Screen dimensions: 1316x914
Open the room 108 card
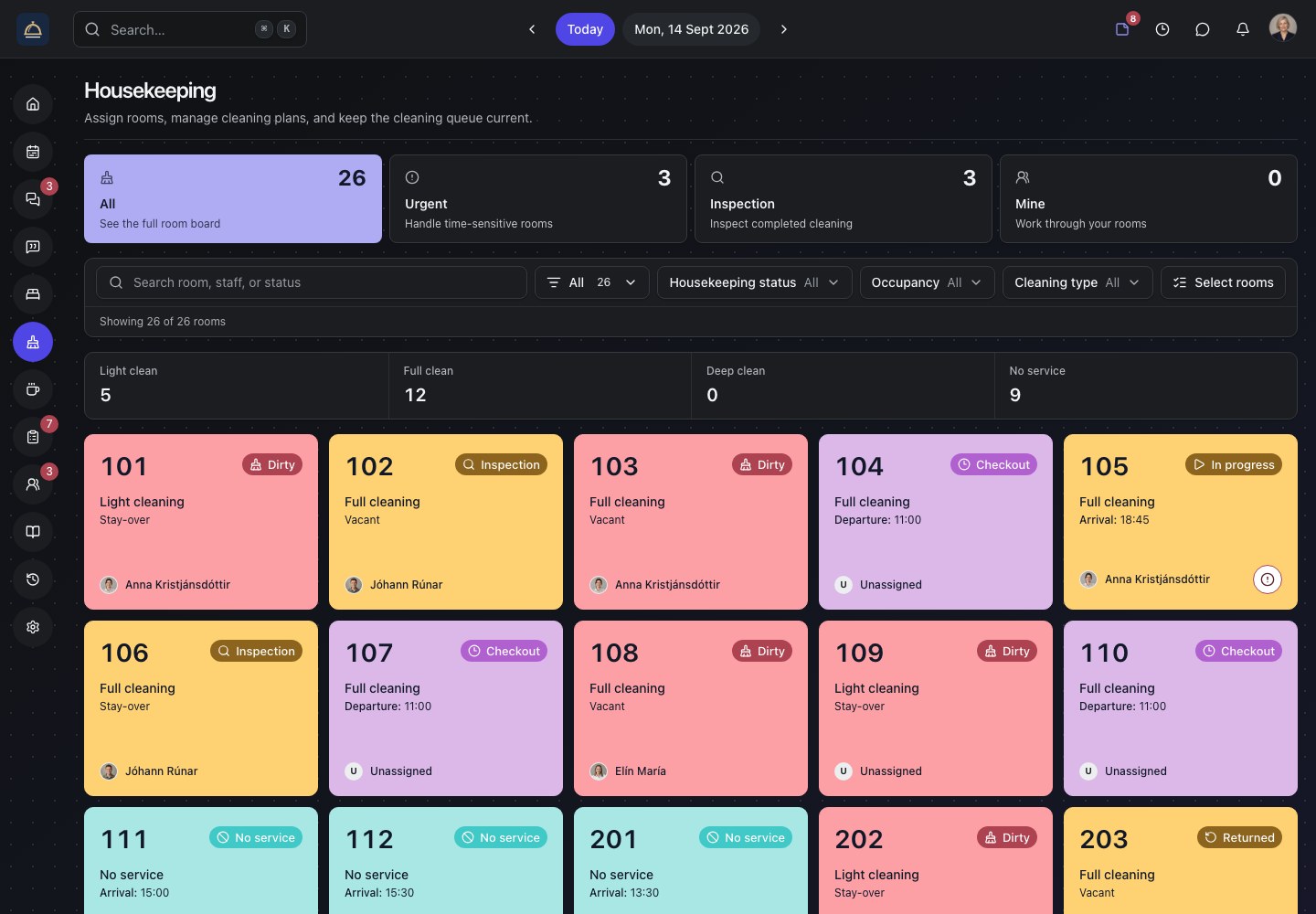click(691, 708)
